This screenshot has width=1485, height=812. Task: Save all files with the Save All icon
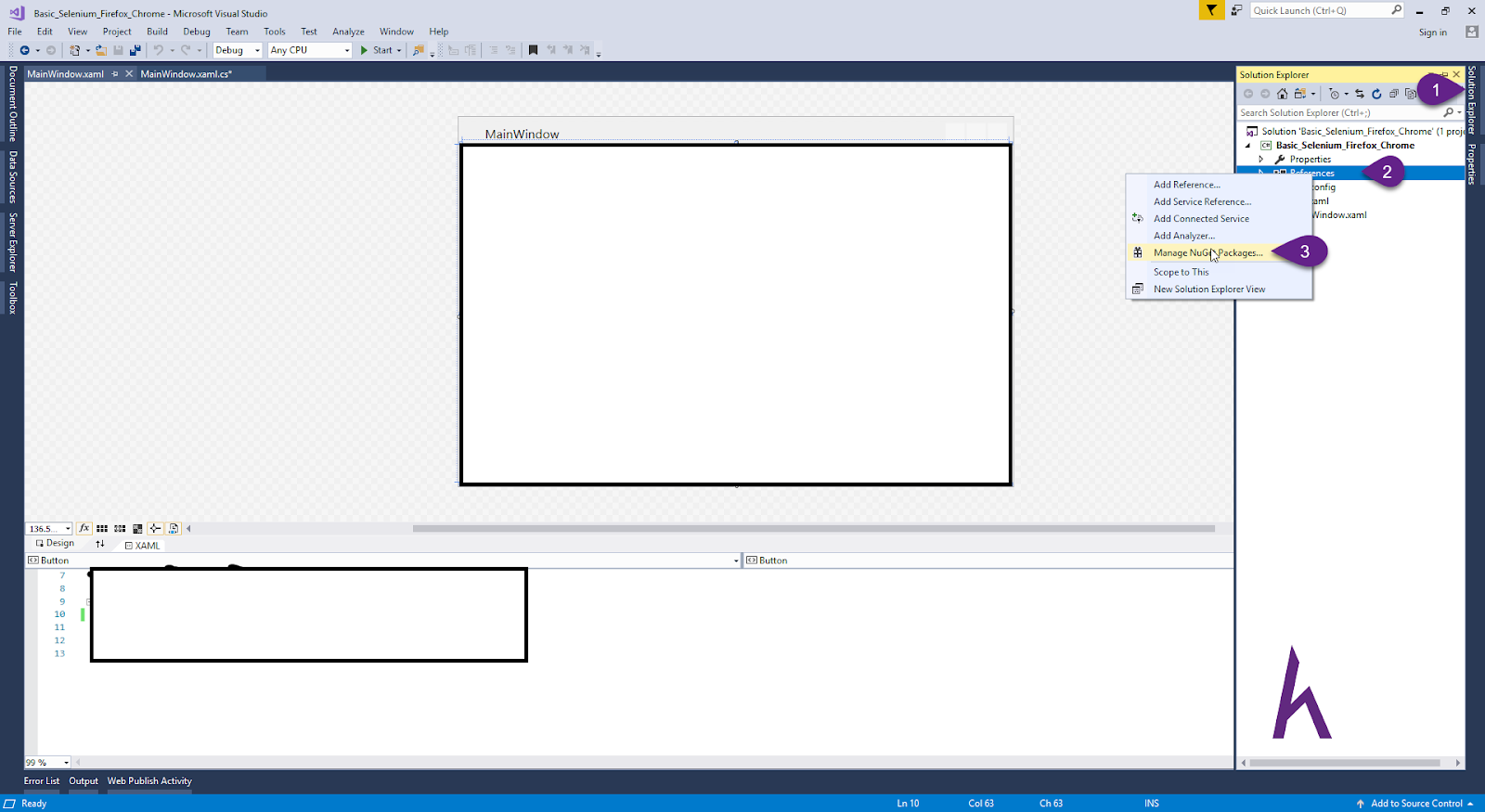point(136,50)
